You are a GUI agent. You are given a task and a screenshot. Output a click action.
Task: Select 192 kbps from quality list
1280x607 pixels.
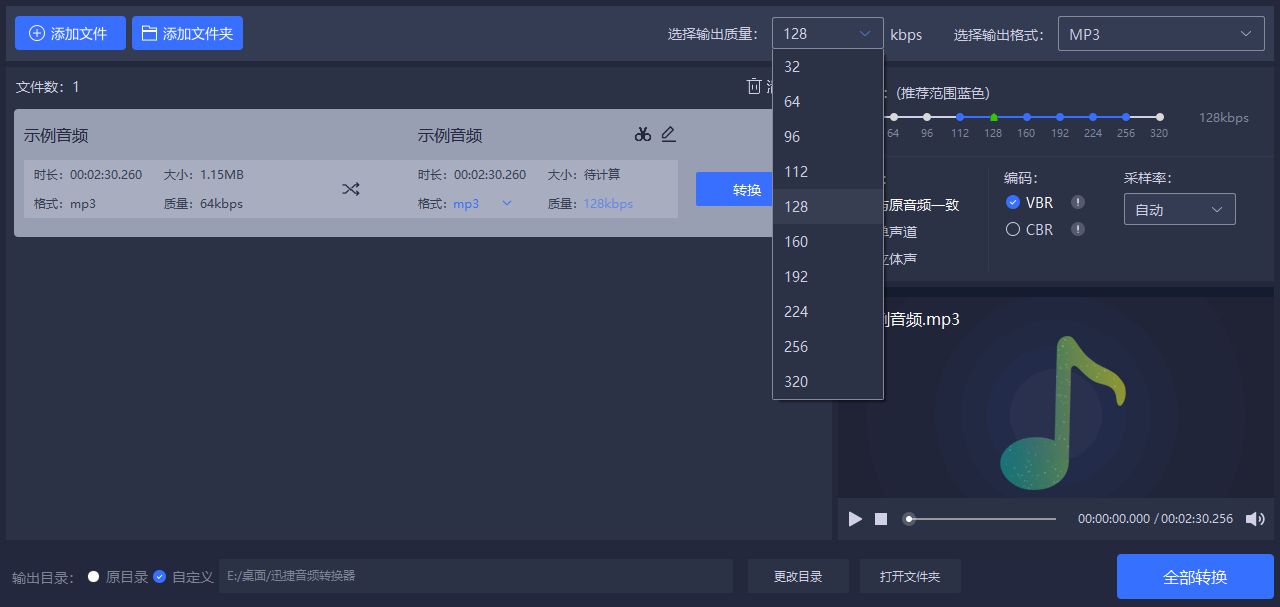[828, 277]
